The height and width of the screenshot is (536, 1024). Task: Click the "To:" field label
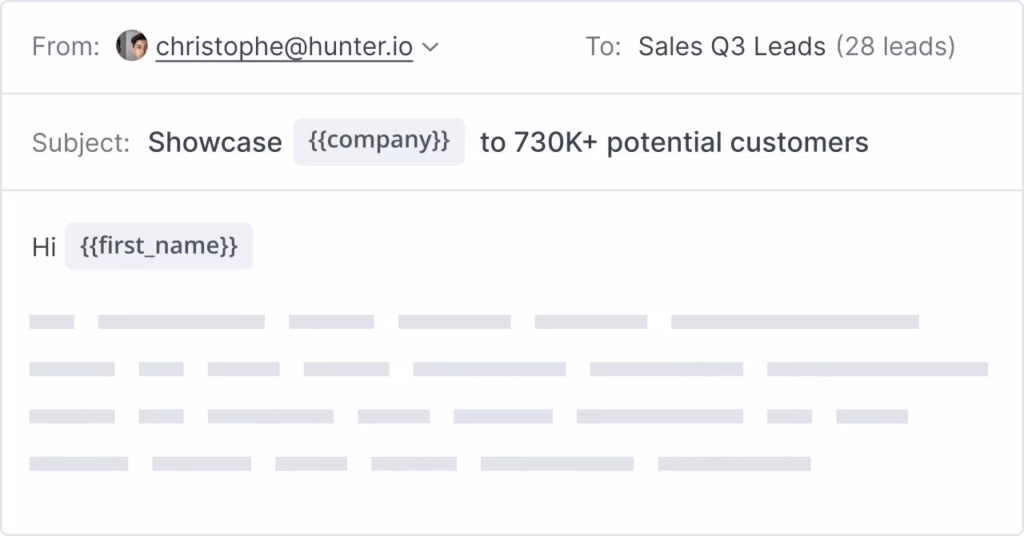tap(603, 46)
